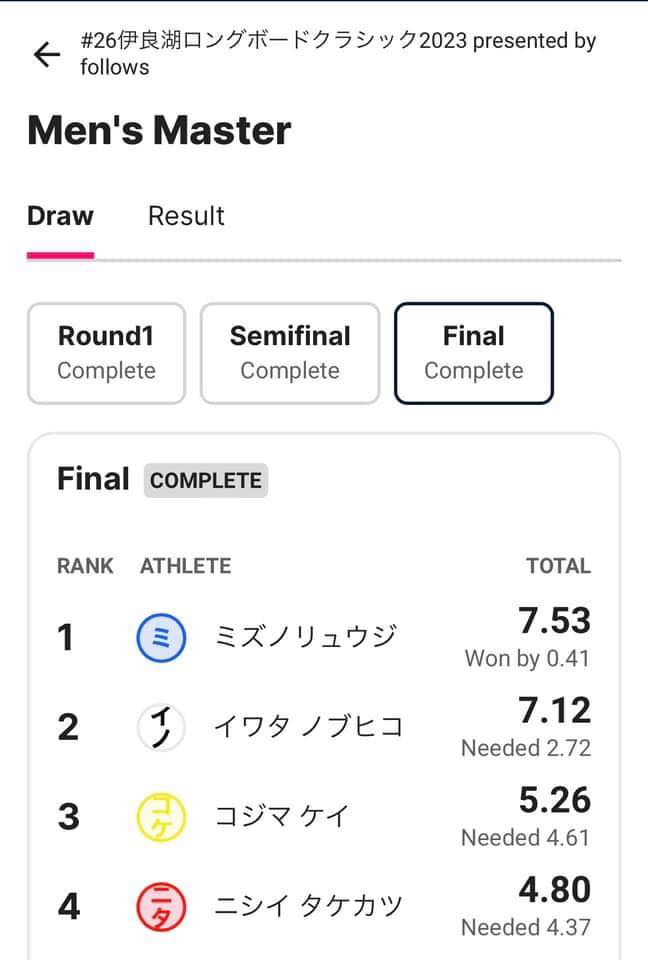
Task: Tap athlete name ミズノリュウジ
Action: (x=306, y=637)
